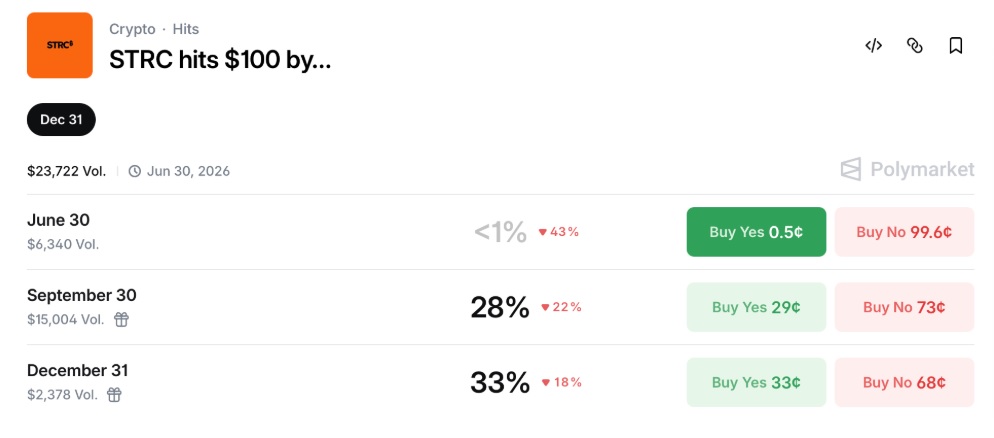
Task: Click the embed code icon
Action: pyautogui.click(x=874, y=46)
